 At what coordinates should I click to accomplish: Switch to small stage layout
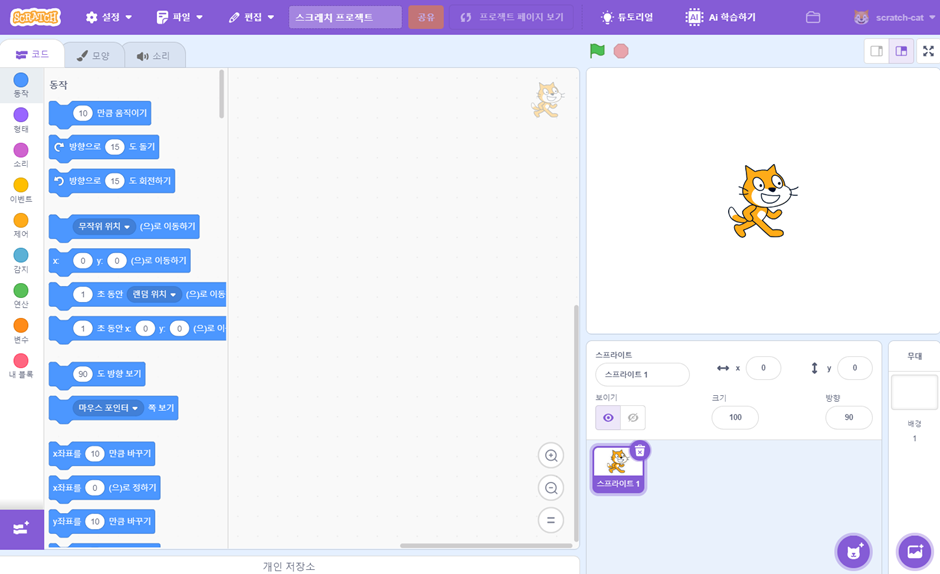click(x=876, y=51)
